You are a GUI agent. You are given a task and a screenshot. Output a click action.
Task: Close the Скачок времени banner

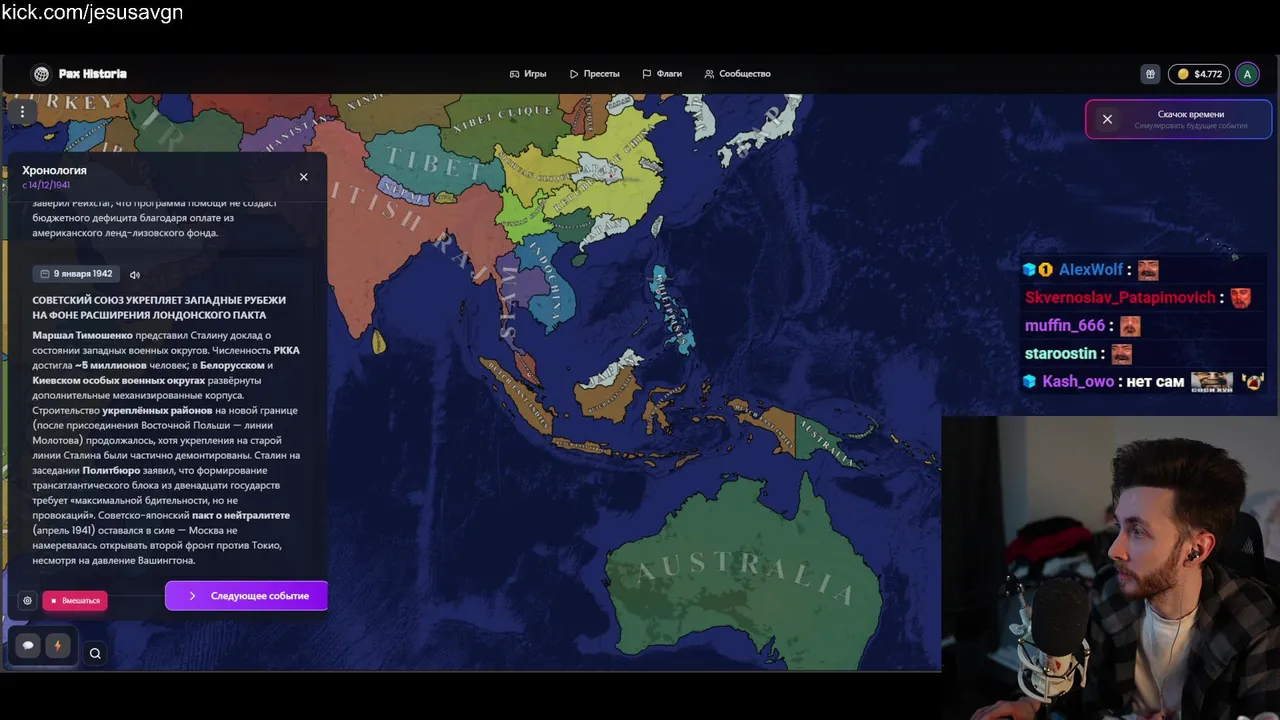pyautogui.click(x=1107, y=119)
